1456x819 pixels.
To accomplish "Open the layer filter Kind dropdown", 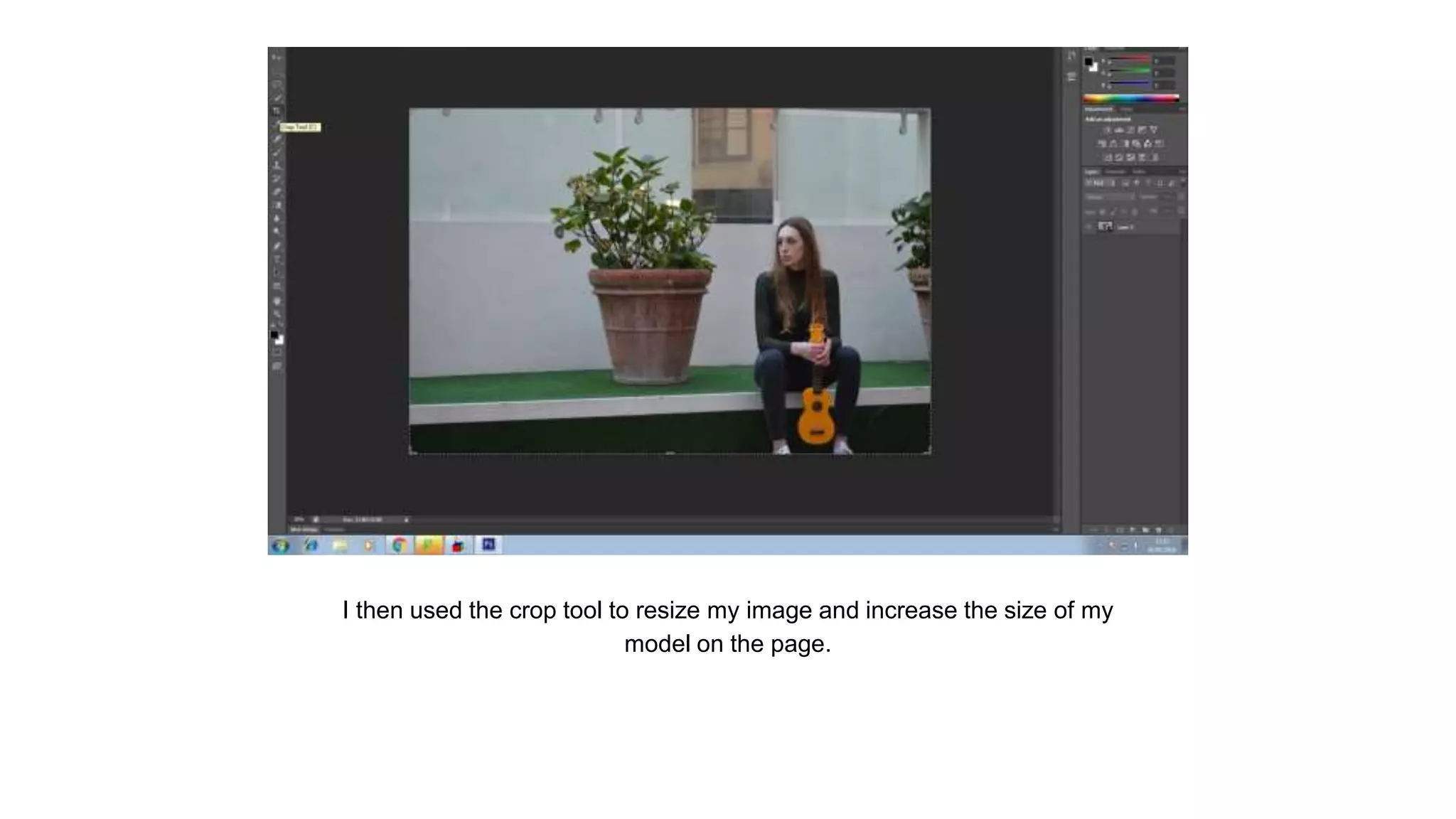I will tap(1099, 183).
